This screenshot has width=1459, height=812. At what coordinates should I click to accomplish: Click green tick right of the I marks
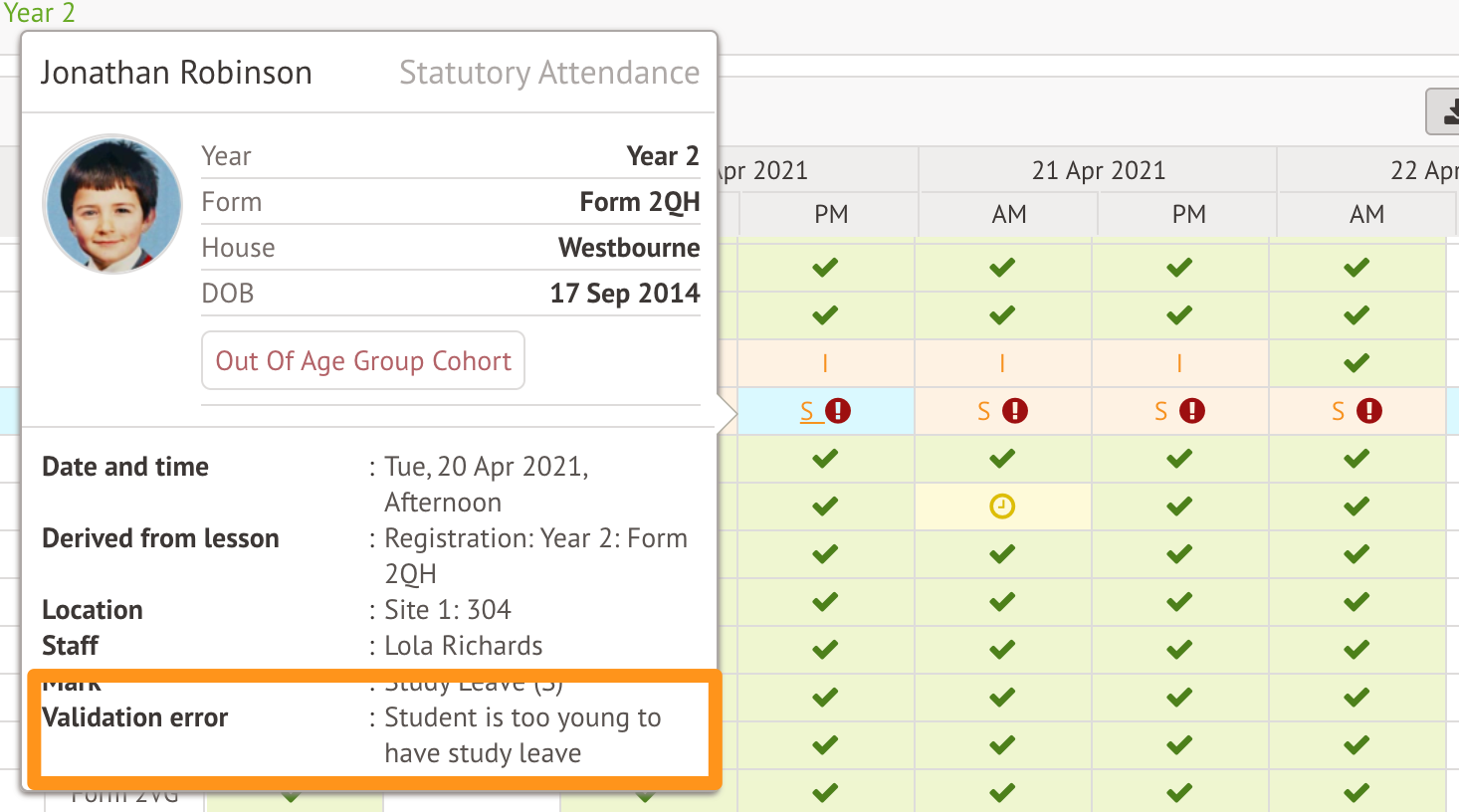(x=1356, y=363)
